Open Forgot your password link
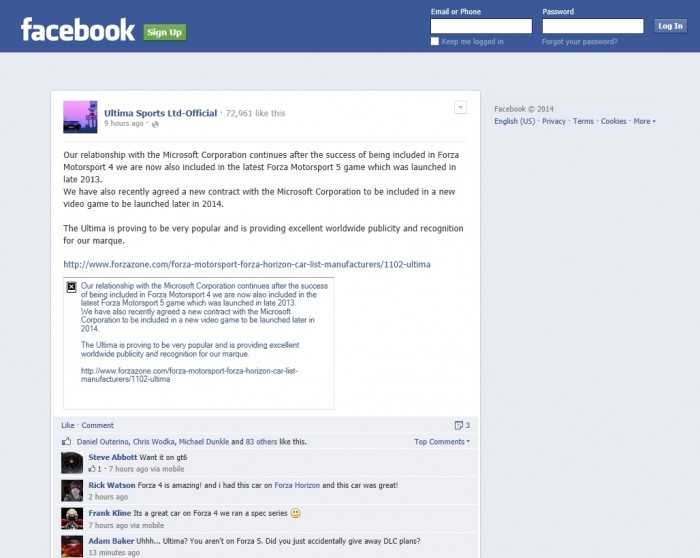 pos(579,42)
